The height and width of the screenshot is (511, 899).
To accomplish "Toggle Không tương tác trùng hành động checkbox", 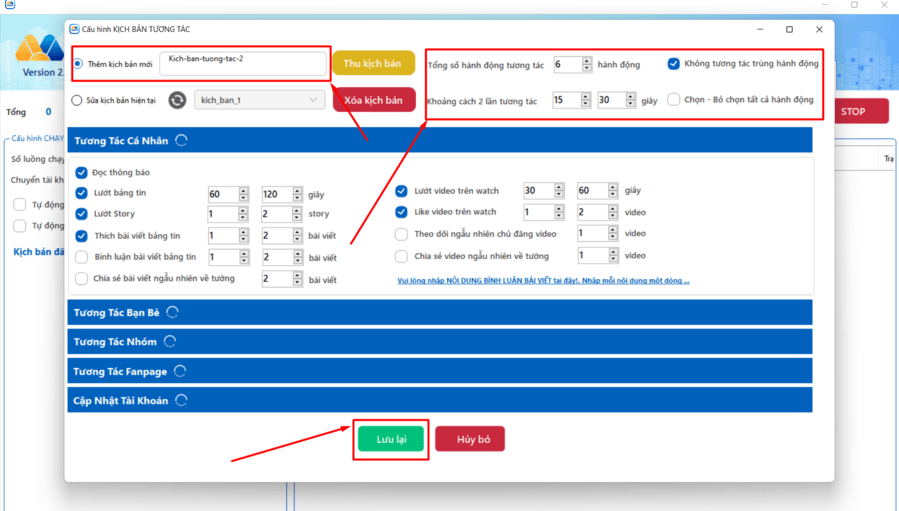I will point(674,64).
